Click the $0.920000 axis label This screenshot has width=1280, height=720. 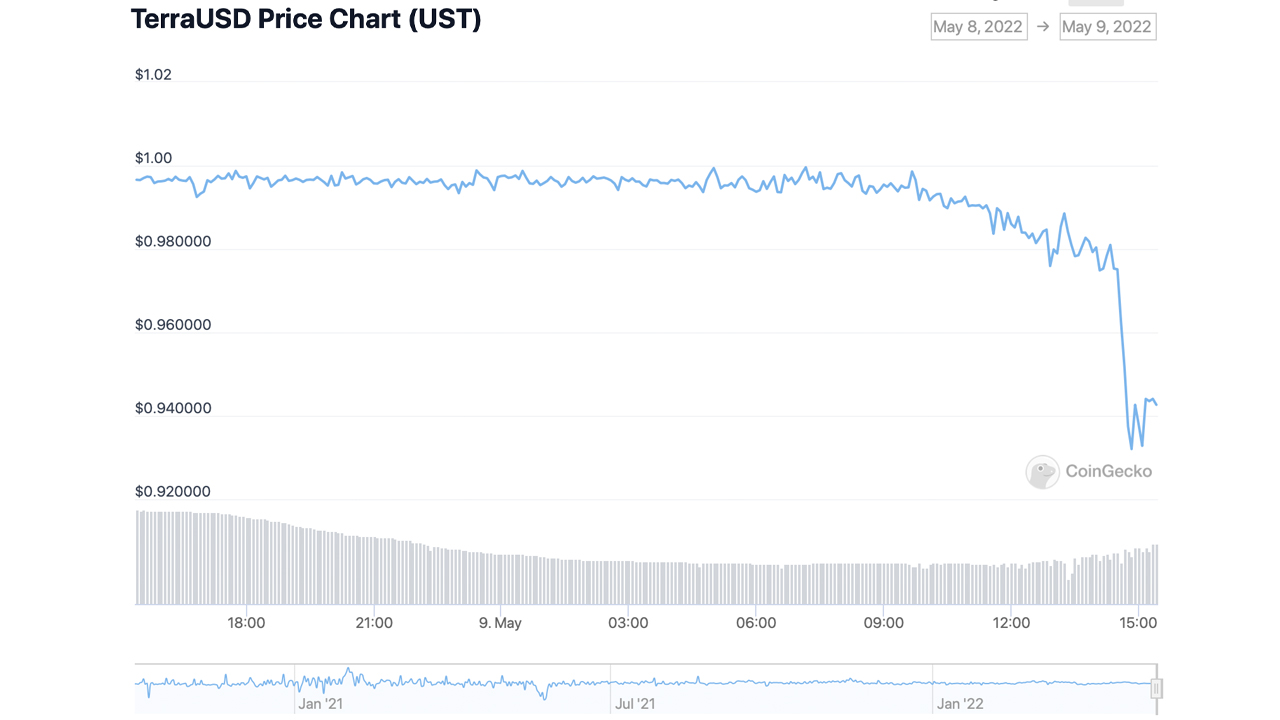(172, 491)
